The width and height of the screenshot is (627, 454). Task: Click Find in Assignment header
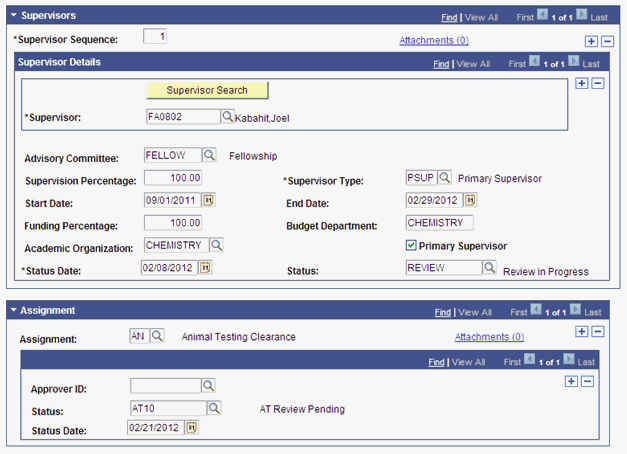443,312
